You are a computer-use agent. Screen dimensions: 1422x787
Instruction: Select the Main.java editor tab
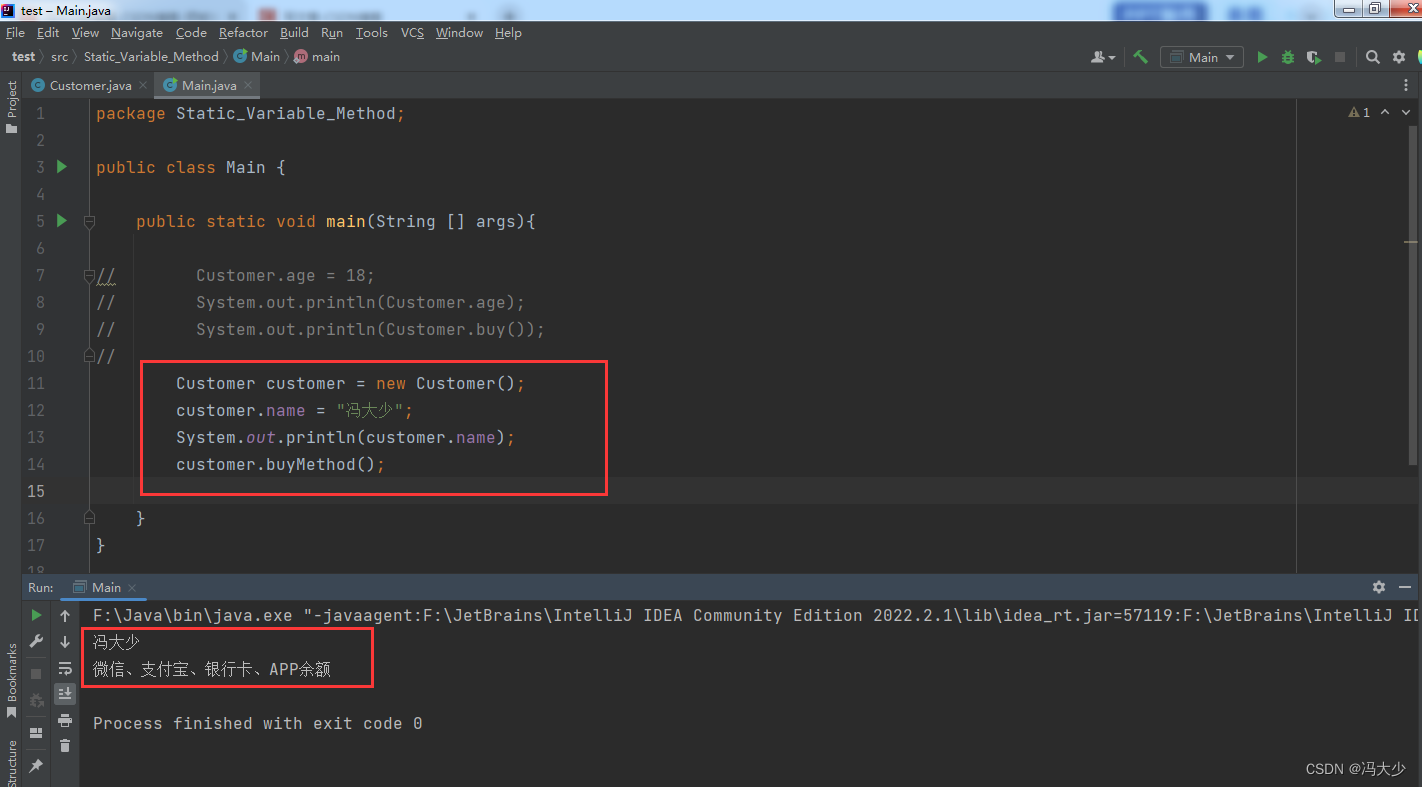pos(208,86)
